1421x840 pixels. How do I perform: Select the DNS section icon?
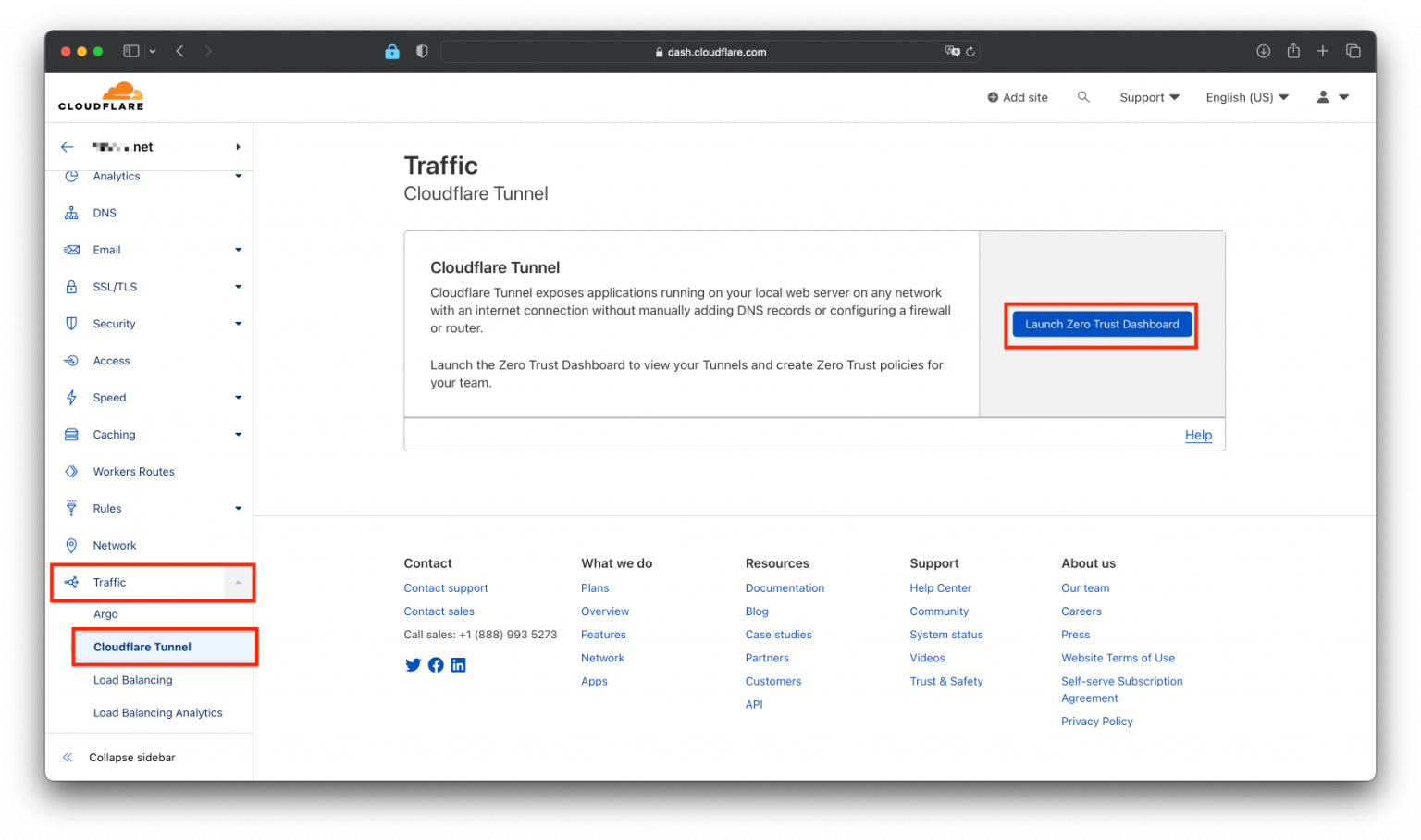pyautogui.click(x=72, y=213)
